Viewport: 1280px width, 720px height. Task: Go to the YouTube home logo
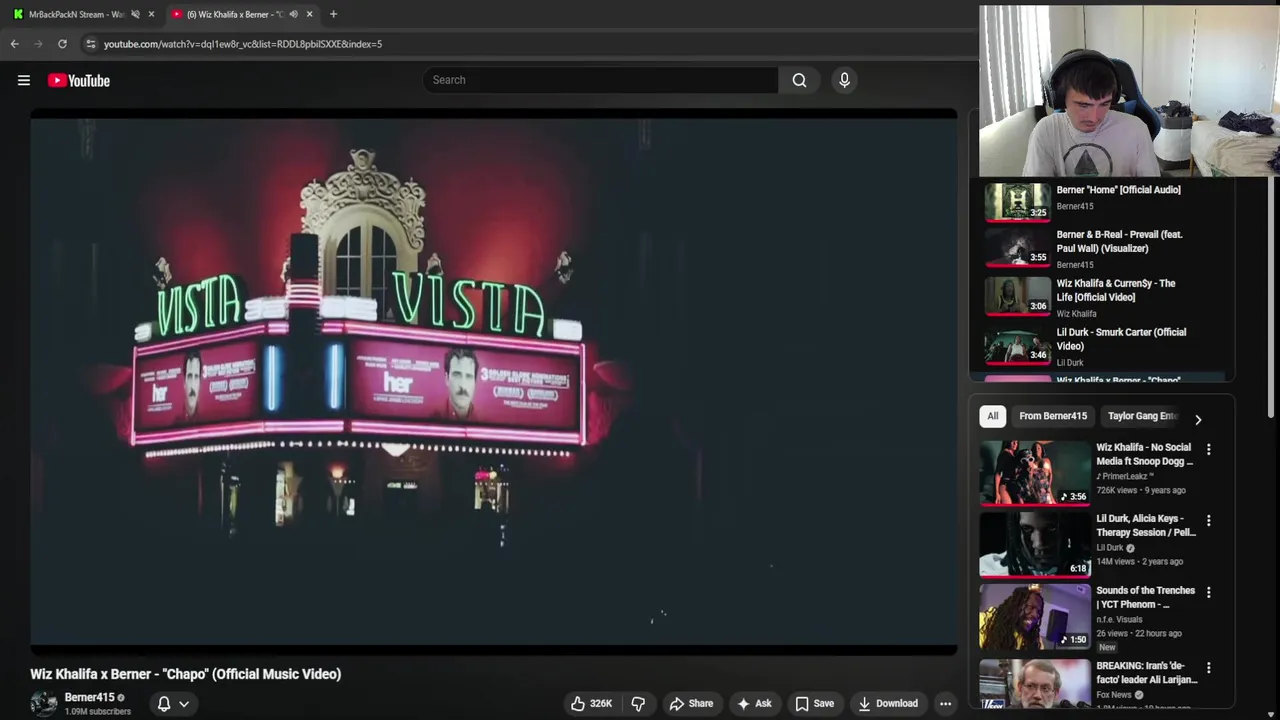[x=78, y=80]
